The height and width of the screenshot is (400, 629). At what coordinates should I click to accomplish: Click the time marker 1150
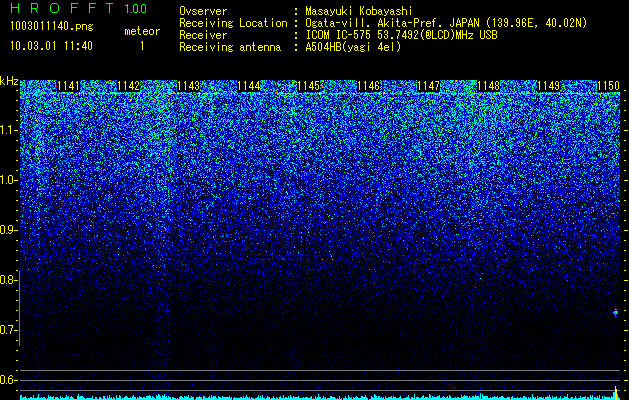click(x=609, y=85)
